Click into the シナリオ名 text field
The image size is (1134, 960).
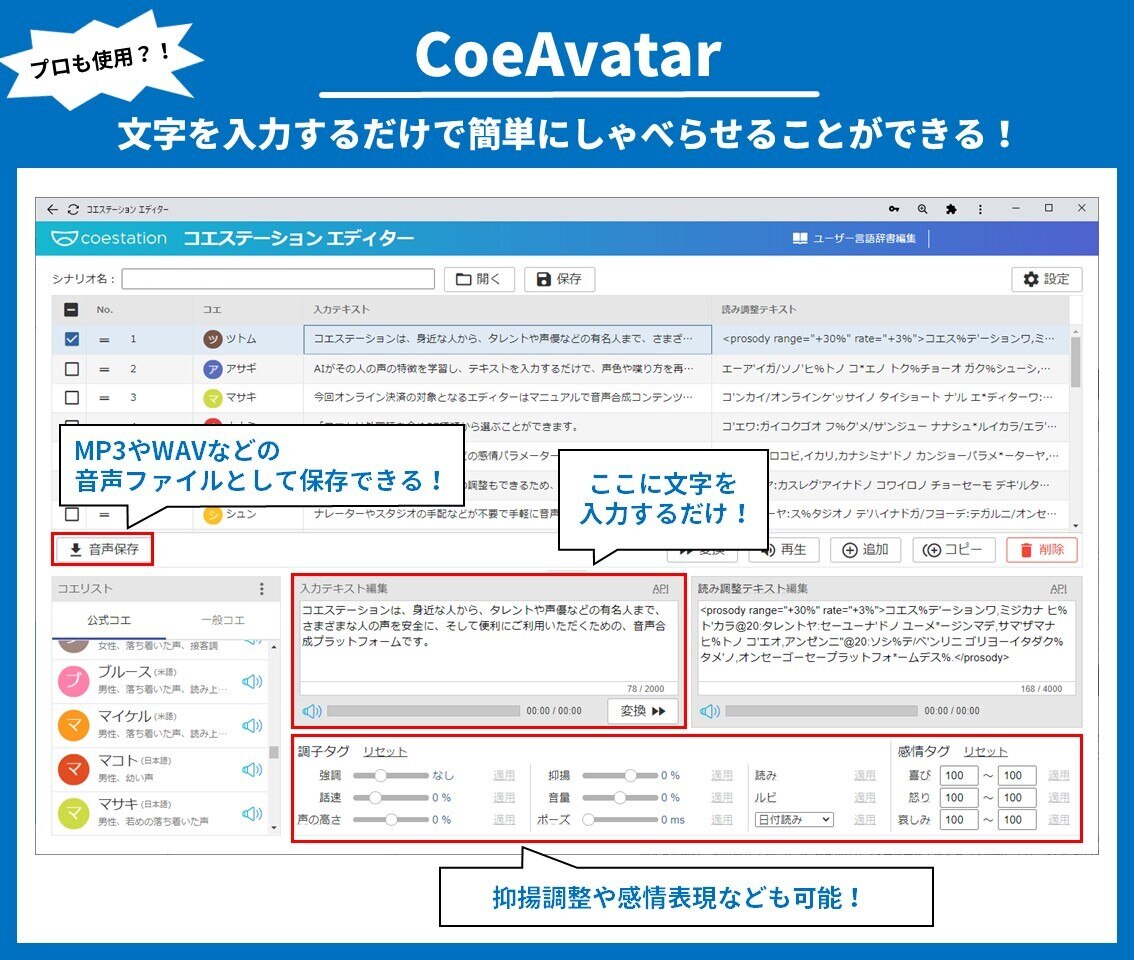pos(278,279)
